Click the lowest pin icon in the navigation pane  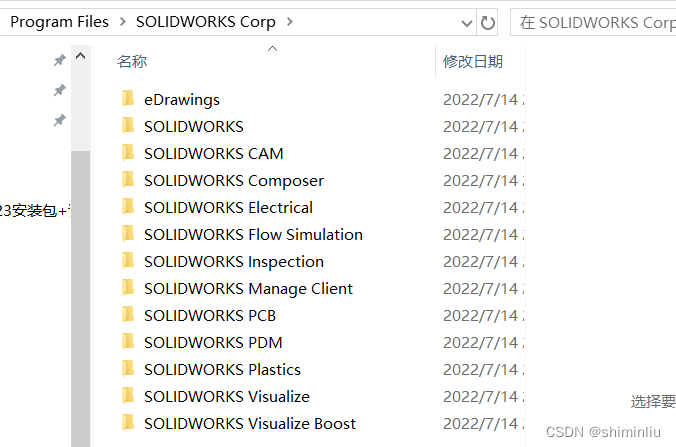point(59,120)
